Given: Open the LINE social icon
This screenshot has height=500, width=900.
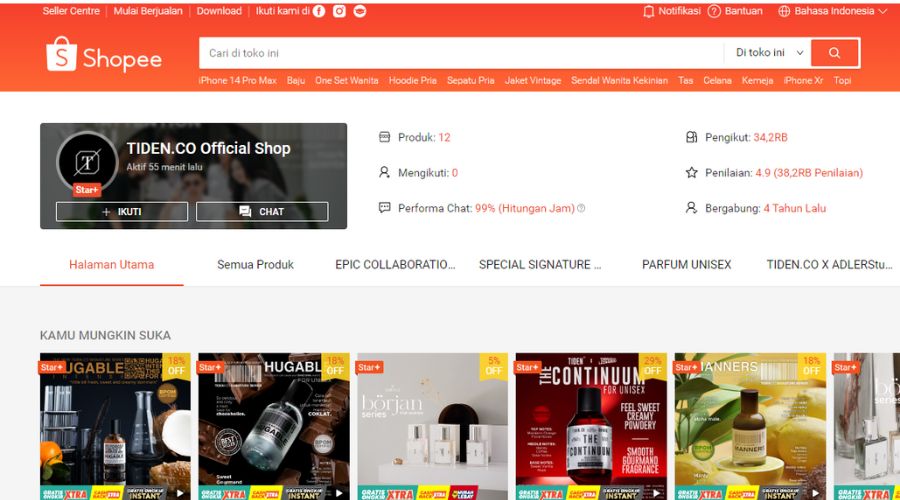Looking at the screenshot, I should pos(360,11).
